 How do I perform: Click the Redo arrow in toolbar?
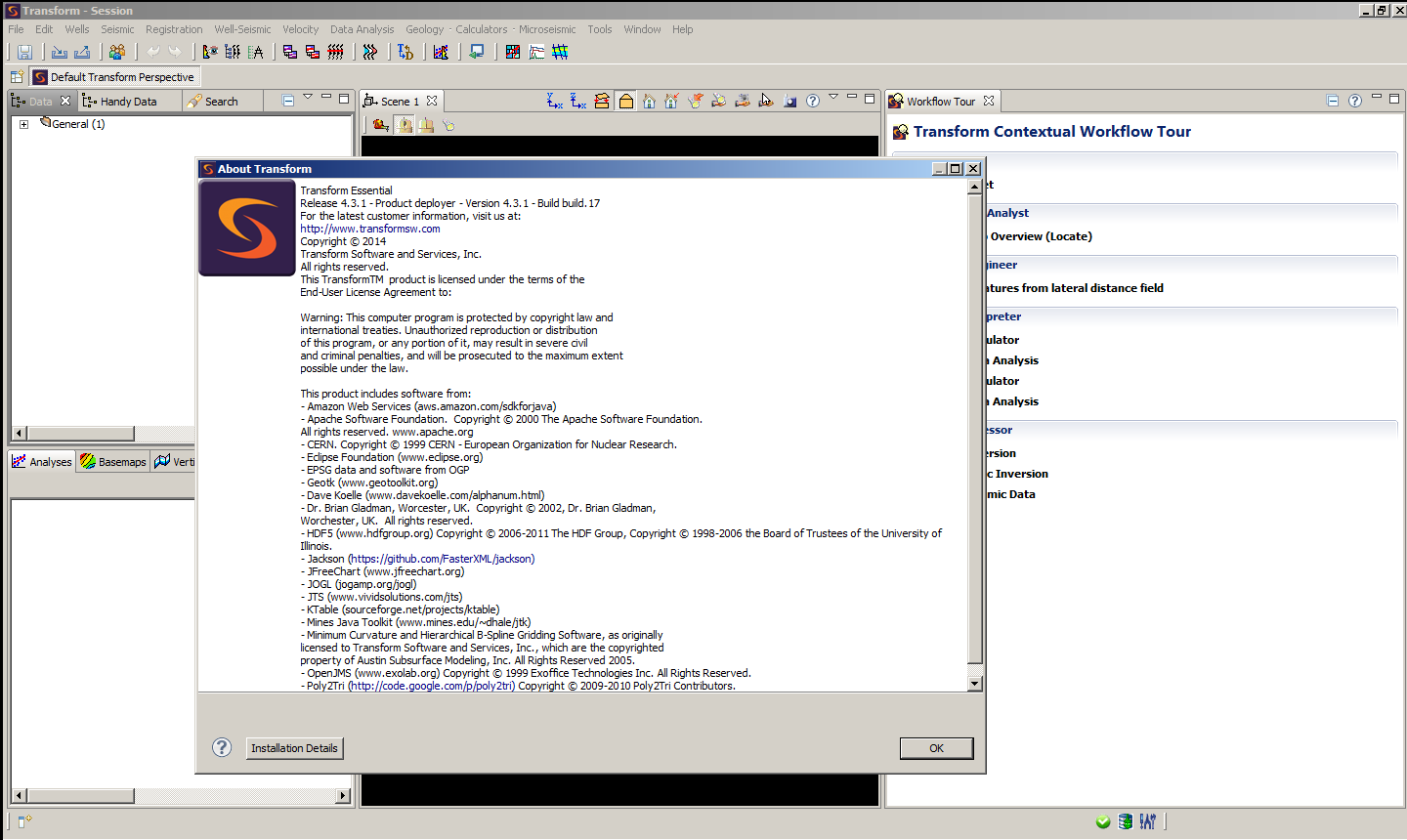click(175, 52)
